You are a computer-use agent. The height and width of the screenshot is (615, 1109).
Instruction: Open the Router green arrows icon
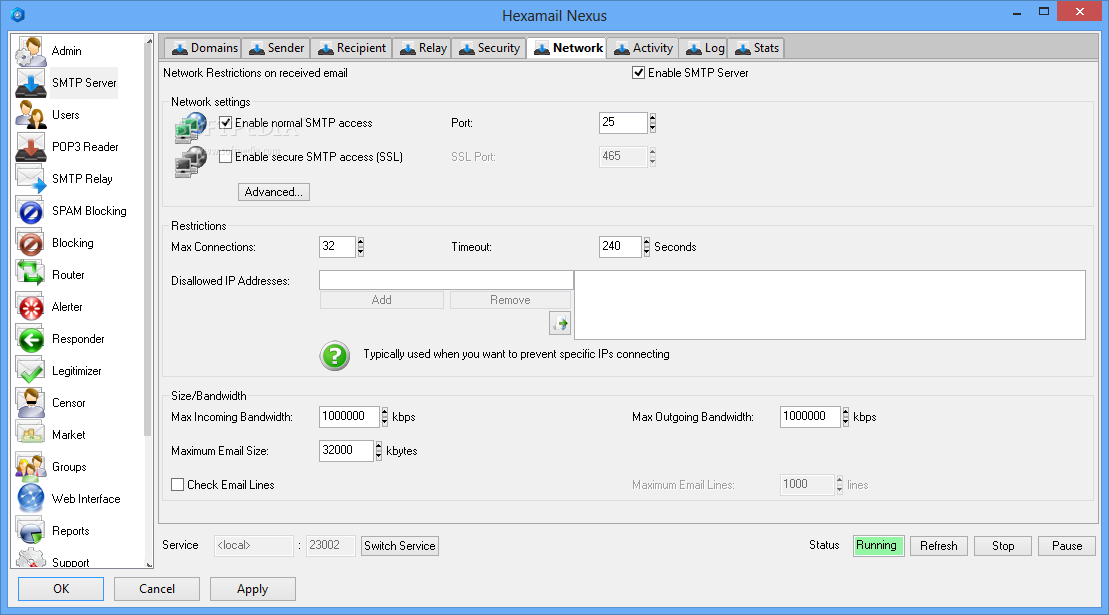[x=30, y=275]
